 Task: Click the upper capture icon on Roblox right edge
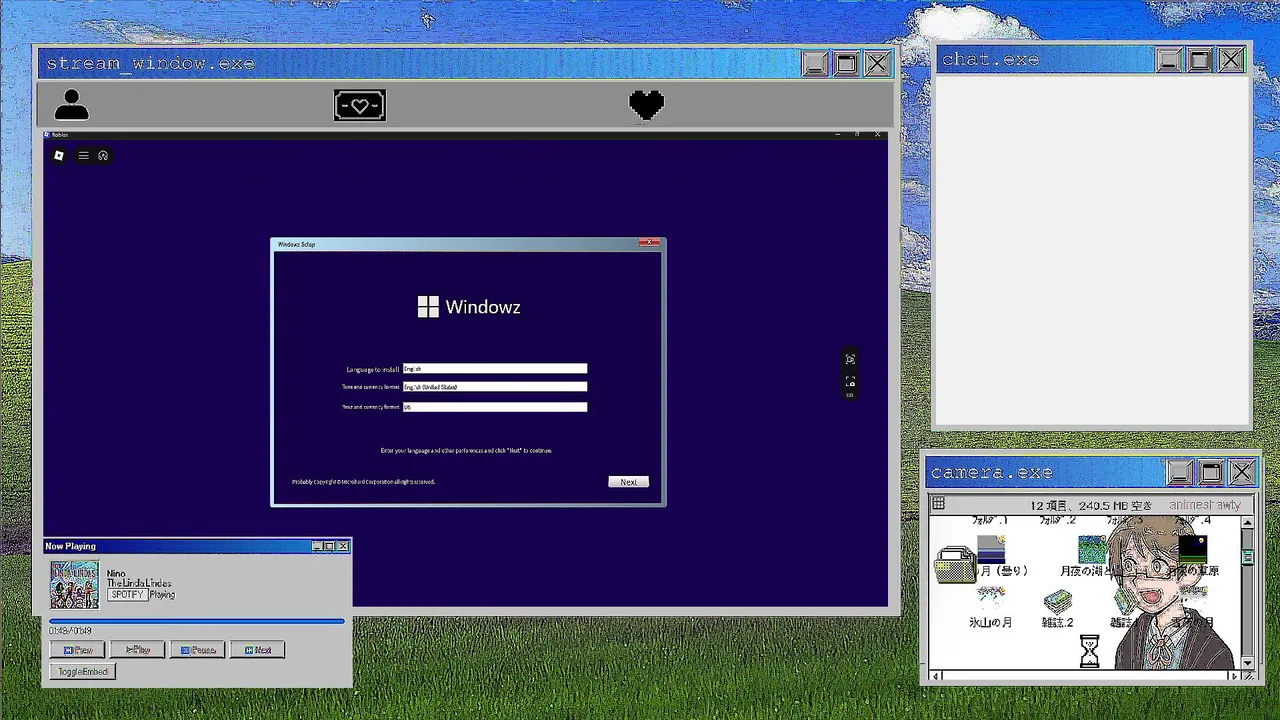click(850, 359)
